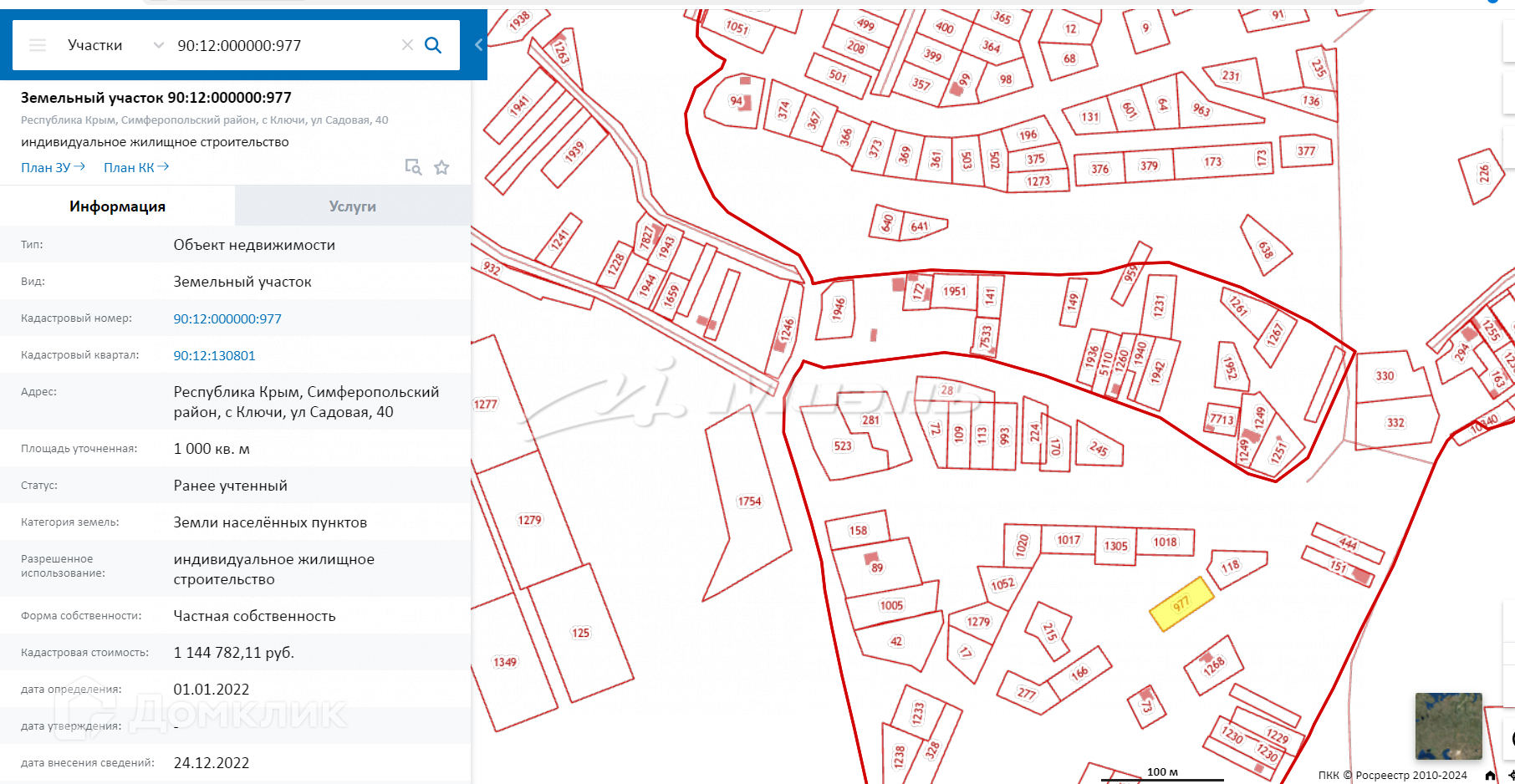Switch to the Услуги tab
The height and width of the screenshot is (784, 1515).
pos(352,206)
